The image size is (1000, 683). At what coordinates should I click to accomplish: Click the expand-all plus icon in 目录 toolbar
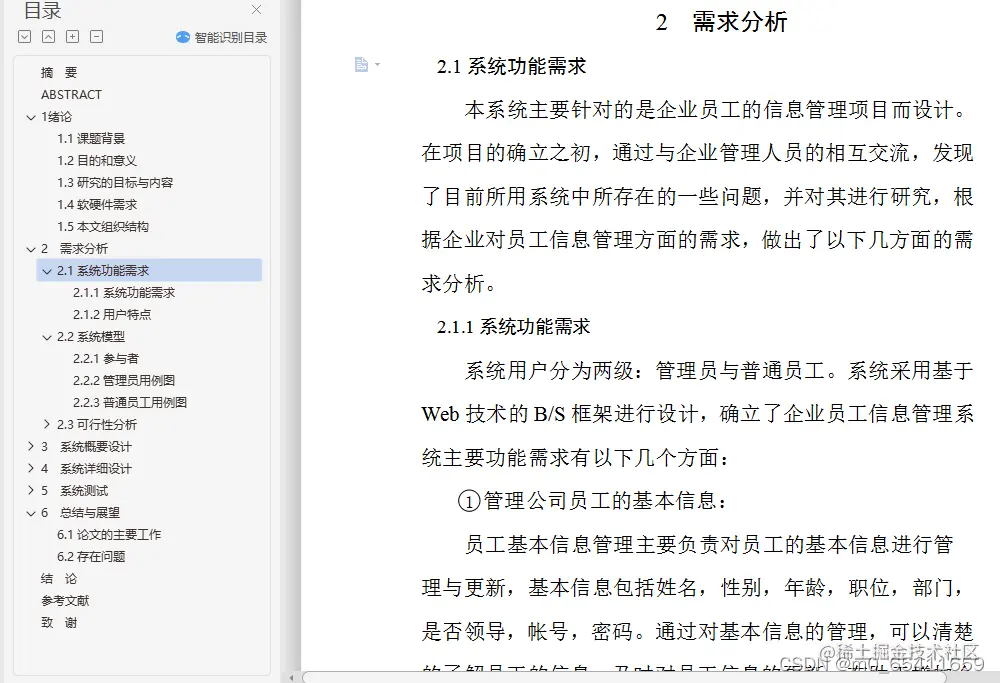(70, 36)
